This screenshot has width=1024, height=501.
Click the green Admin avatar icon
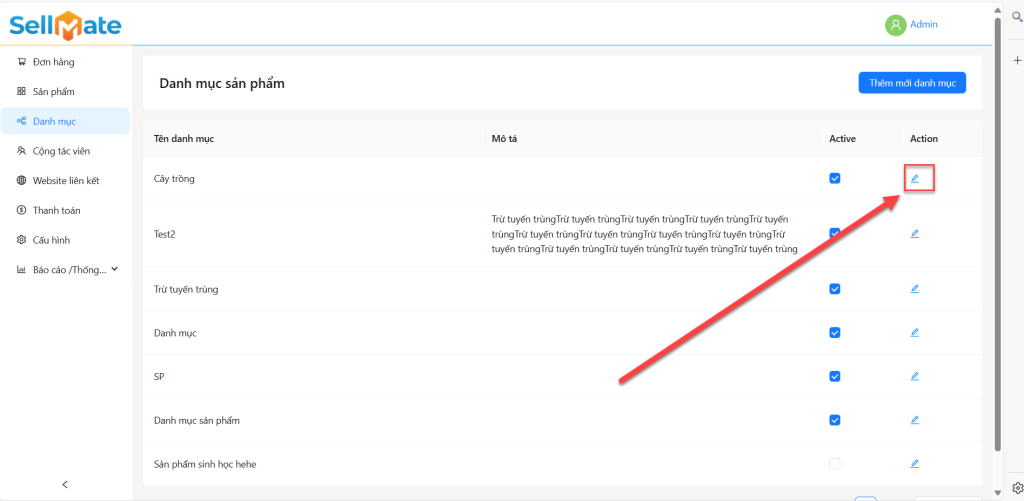(x=895, y=25)
